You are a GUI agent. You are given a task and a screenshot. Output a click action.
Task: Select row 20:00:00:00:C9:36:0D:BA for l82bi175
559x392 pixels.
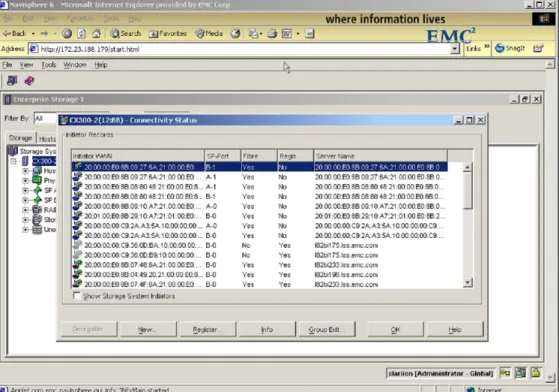(260, 245)
